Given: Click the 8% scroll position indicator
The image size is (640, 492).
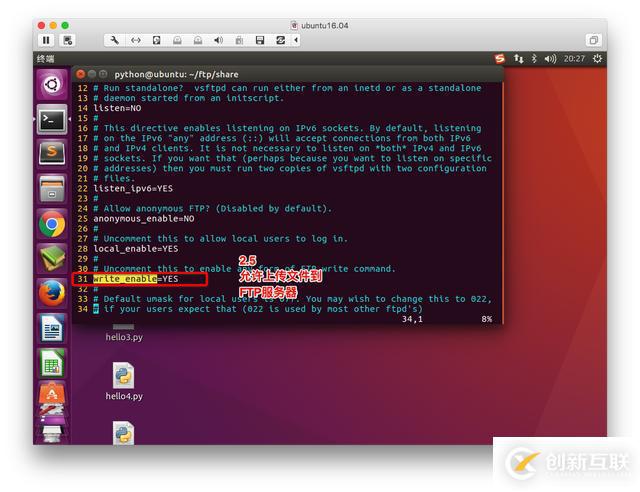Looking at the screenshot, I should (x=487, y=319).
